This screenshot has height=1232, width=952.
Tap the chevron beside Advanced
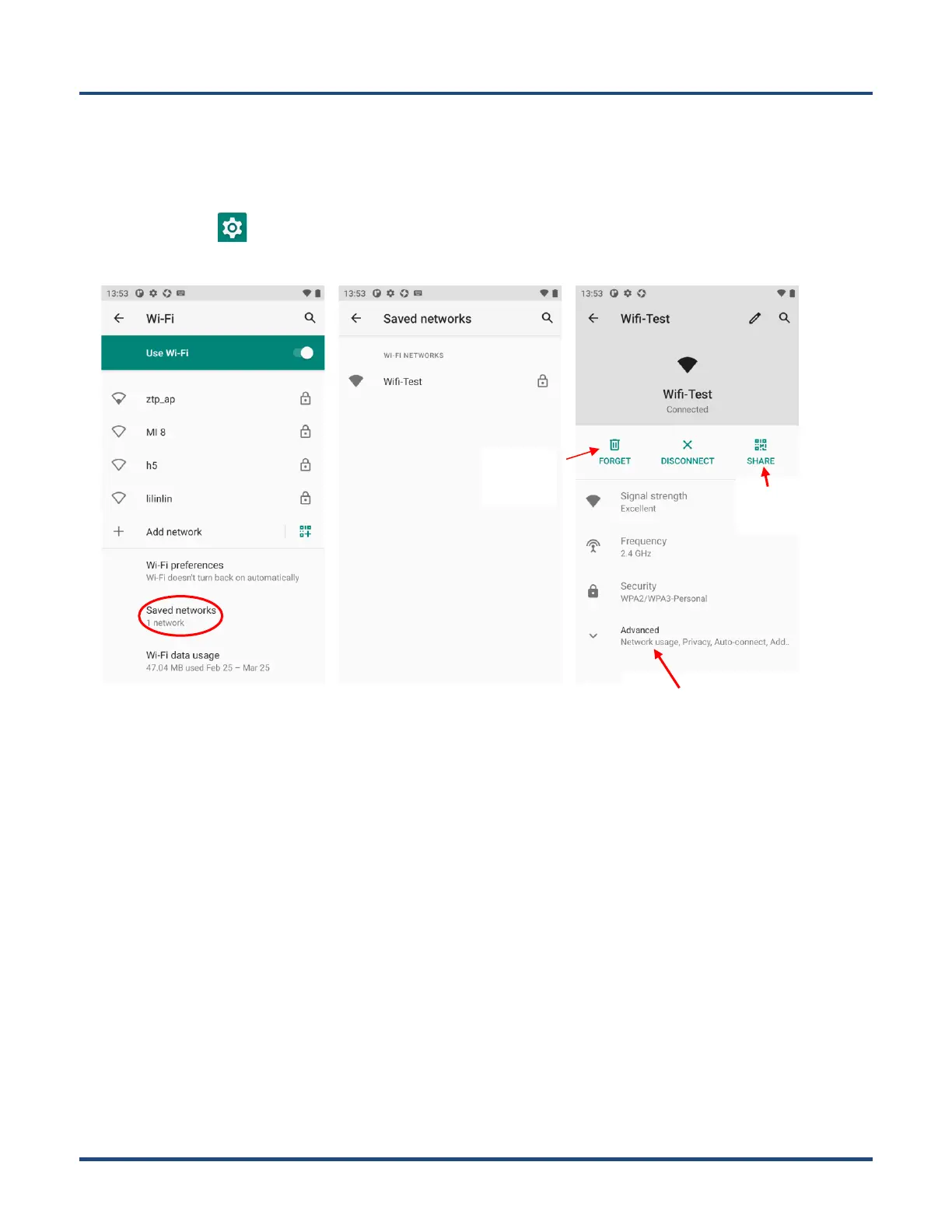click(x=593, y=636)
